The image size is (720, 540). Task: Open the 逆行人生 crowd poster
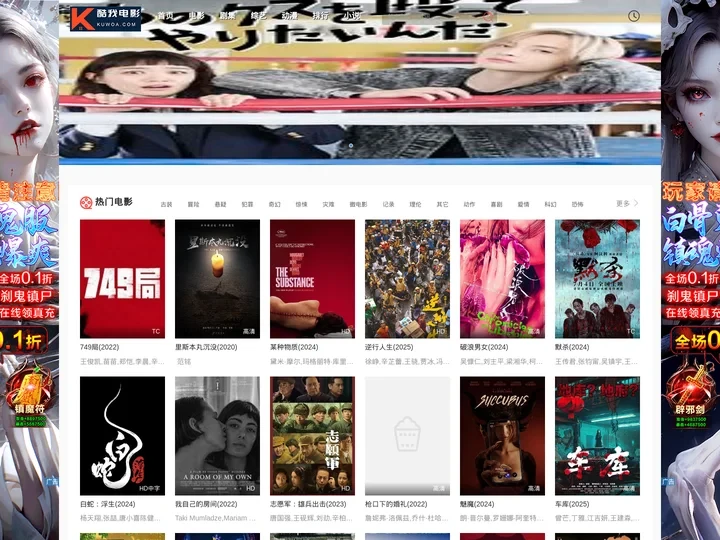pos(407,279)
